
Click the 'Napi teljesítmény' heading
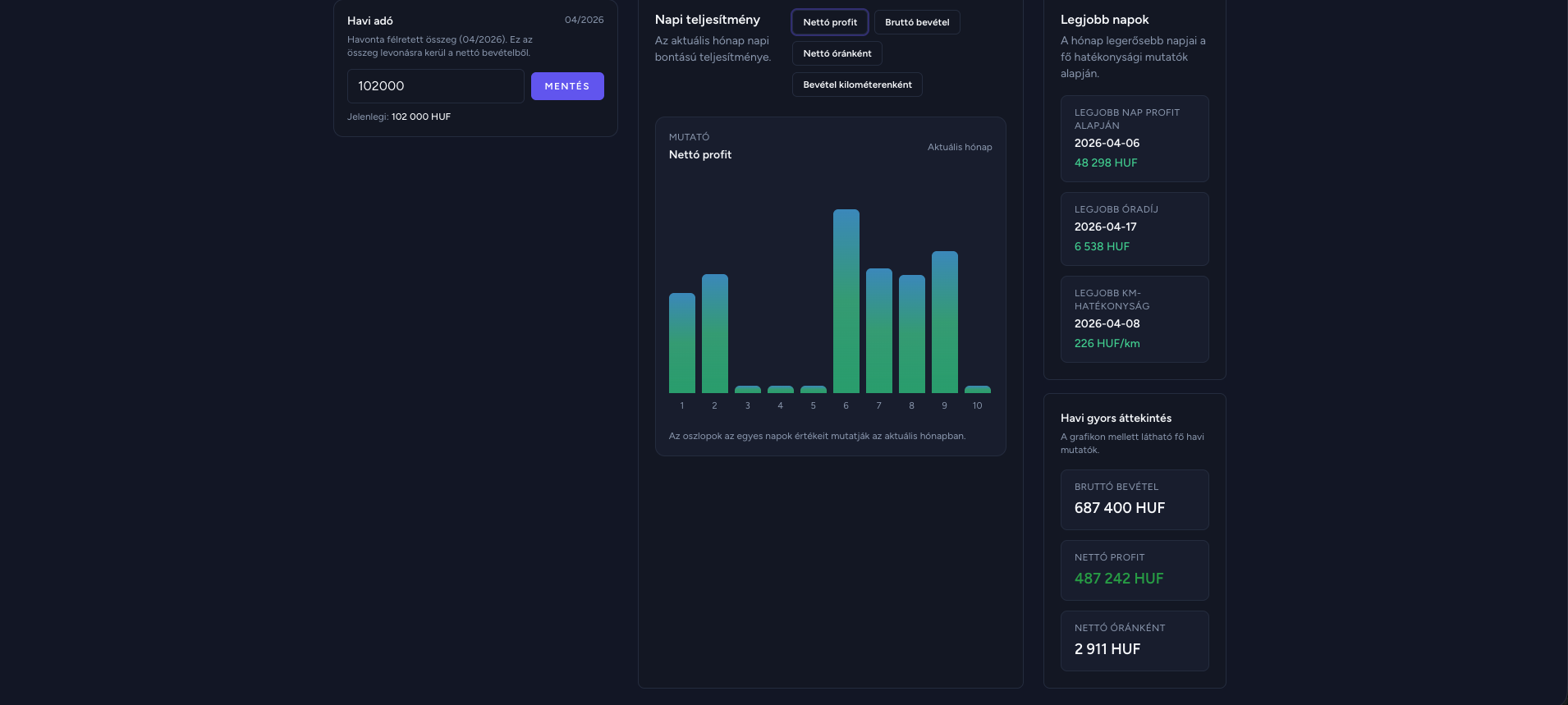(x=708, y=20)
